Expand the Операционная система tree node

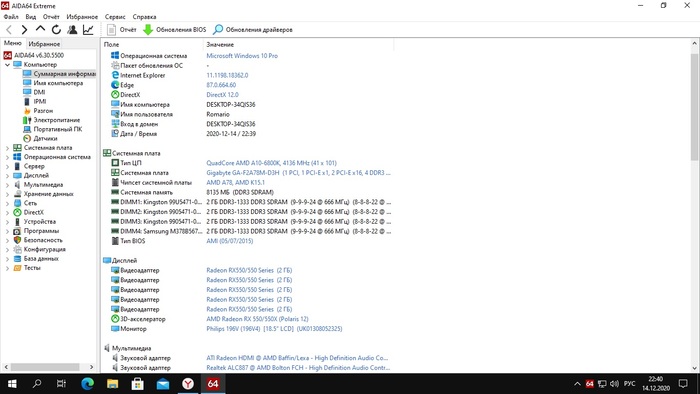(x=7, y=157)
